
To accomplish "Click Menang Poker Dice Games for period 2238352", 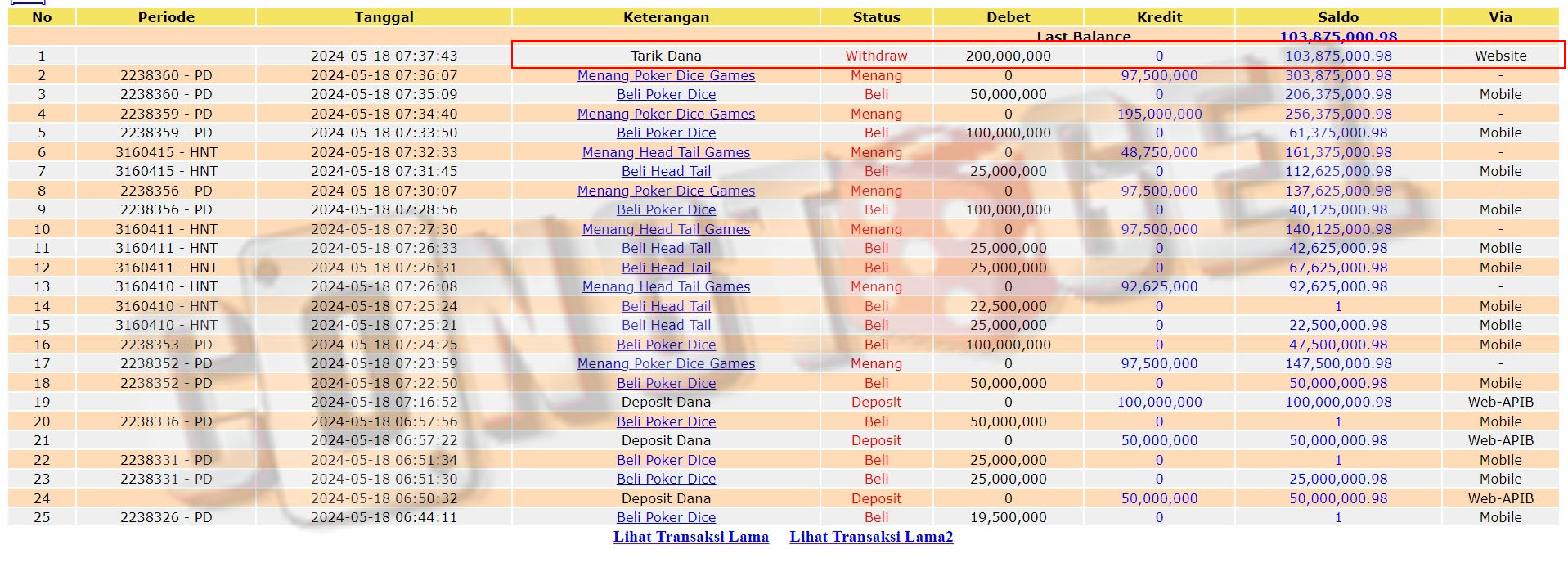I will click(666, 363).
